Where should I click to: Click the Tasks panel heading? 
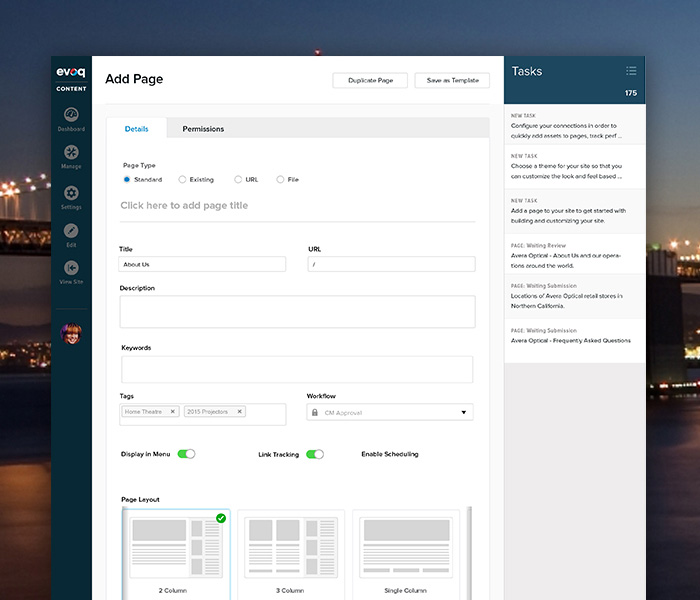(x=527, y=71)
